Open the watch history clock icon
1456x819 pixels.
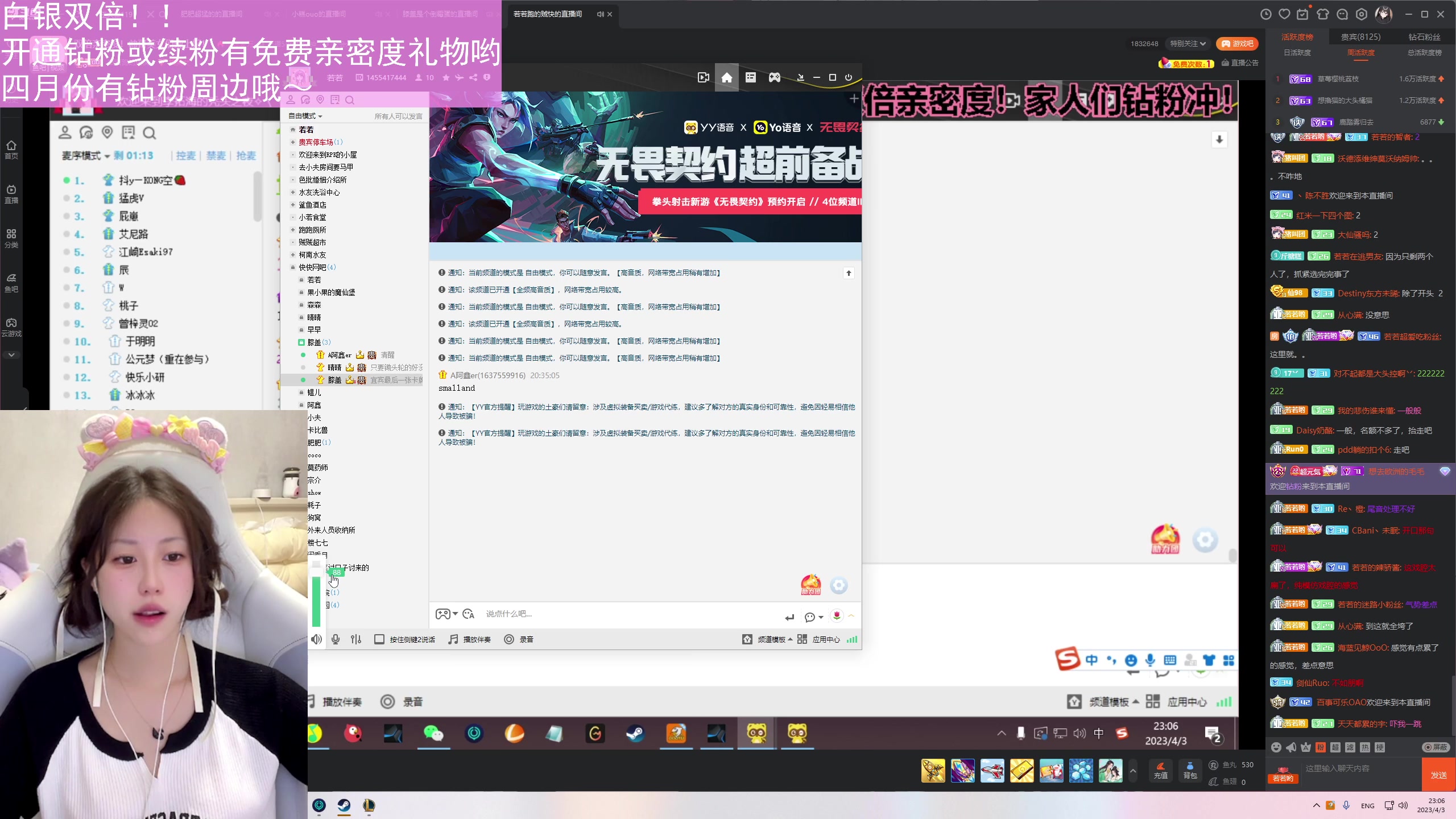tap(1265, 14)
